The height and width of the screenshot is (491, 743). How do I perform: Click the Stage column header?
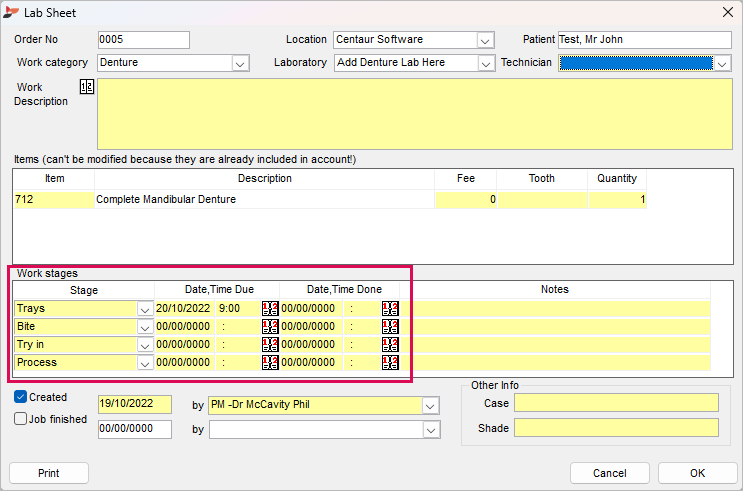(84, 290)
